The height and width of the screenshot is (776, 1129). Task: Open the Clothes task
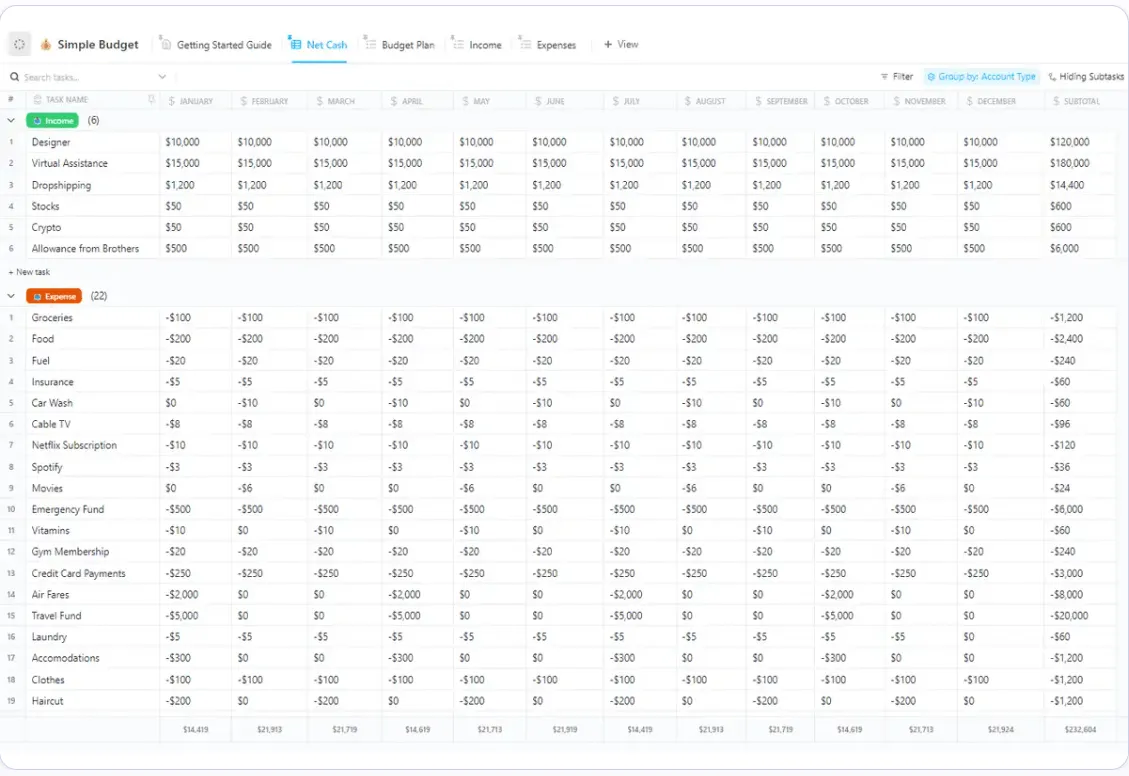(x=48, y=680)
